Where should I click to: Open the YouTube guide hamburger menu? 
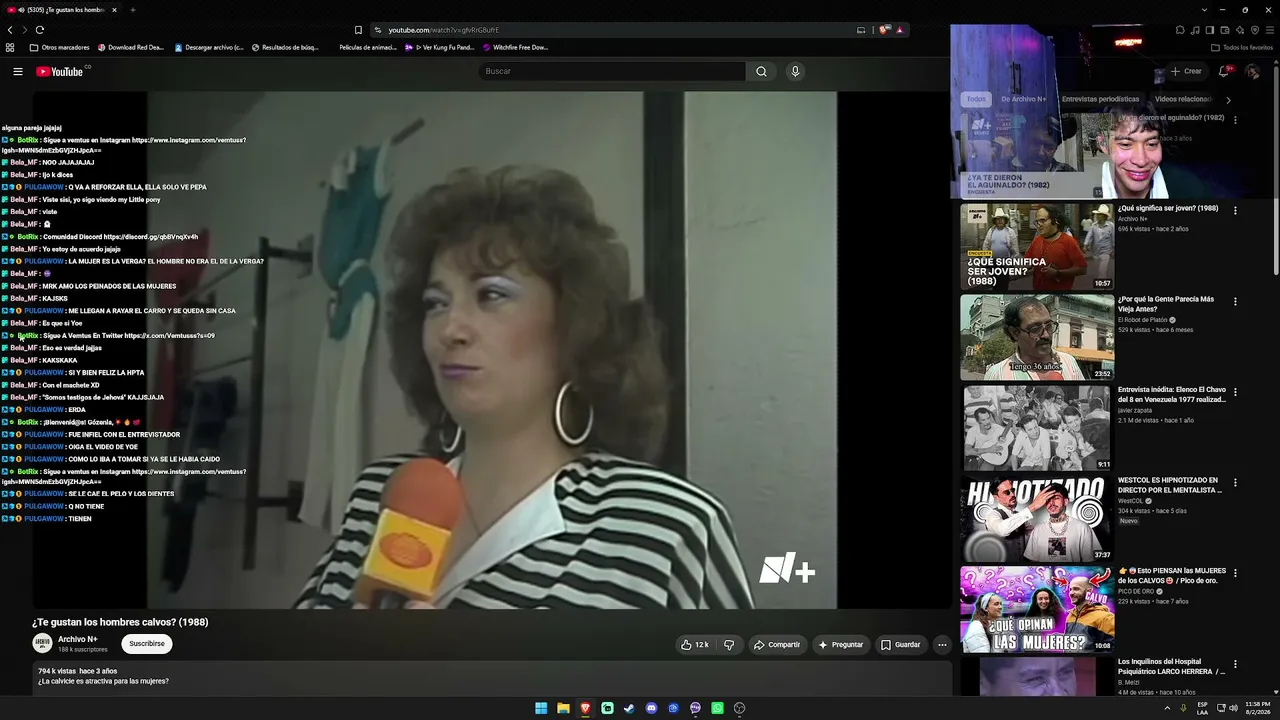click(17, 71)
